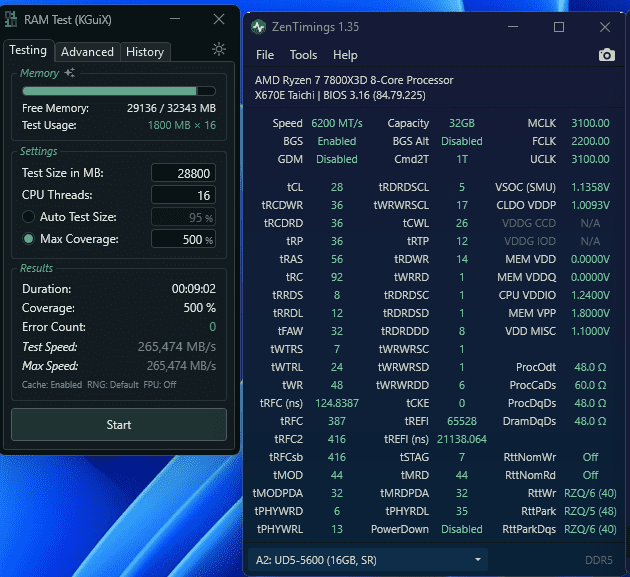Screen dimensions: 630x577
Task: Click the AMD Ryzen 7 7800X3D processor name
Action: point(354,80)
